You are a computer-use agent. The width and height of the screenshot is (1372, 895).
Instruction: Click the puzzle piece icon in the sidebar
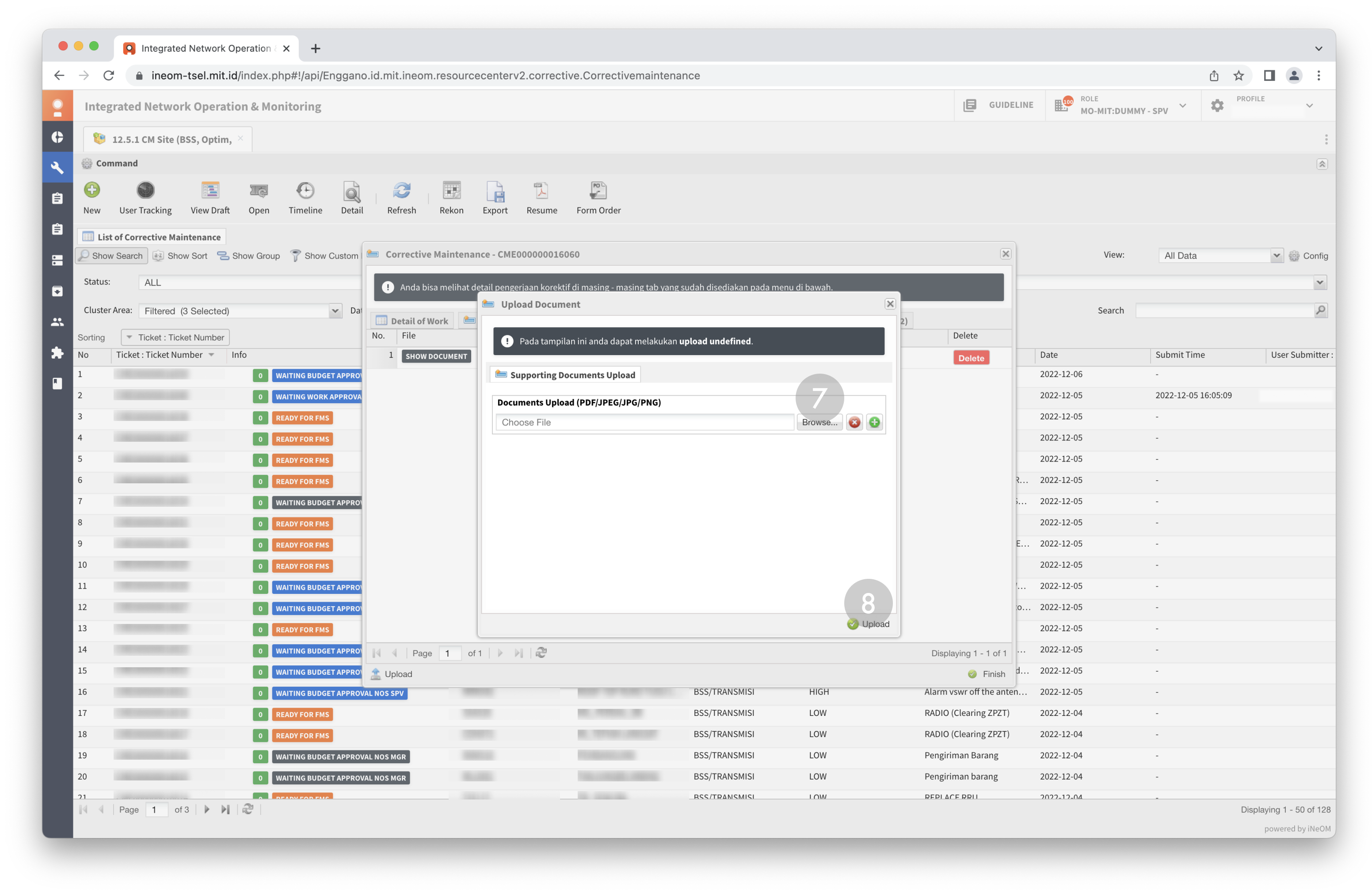[57, 352]
